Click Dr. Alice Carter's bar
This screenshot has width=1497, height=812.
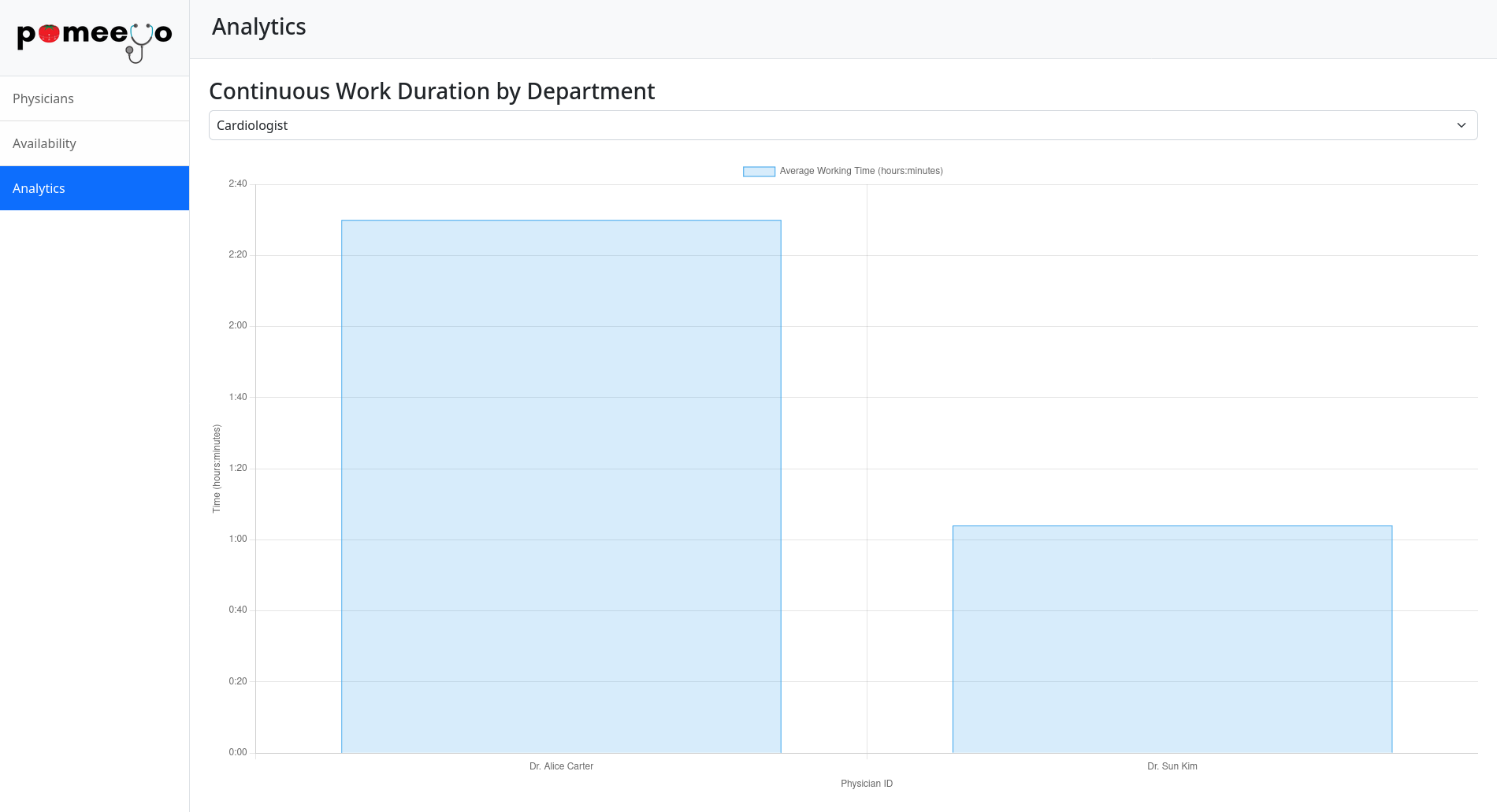pos(561,486)
